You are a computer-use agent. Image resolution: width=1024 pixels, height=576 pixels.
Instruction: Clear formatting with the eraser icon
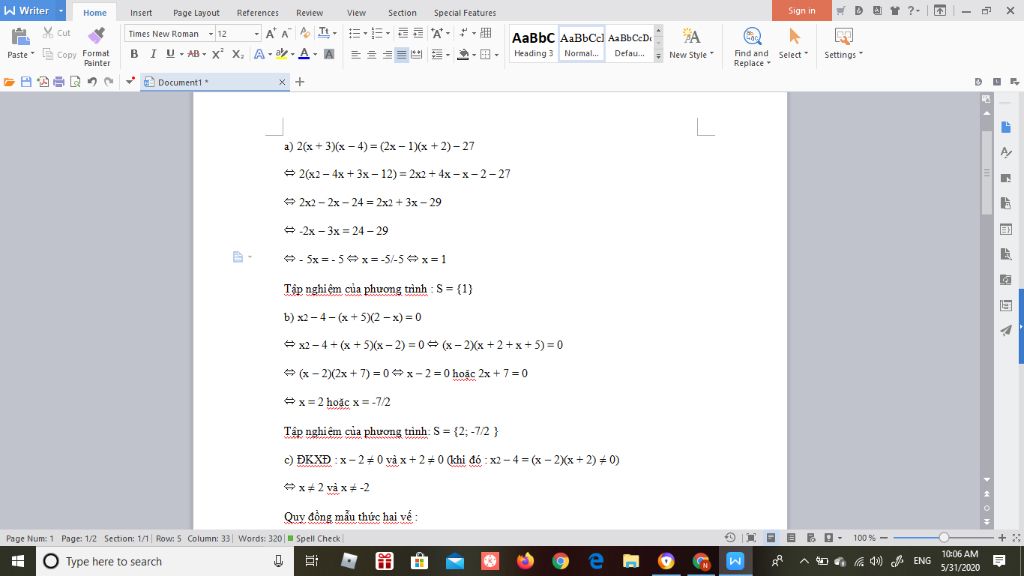click(x=305, y=33)
